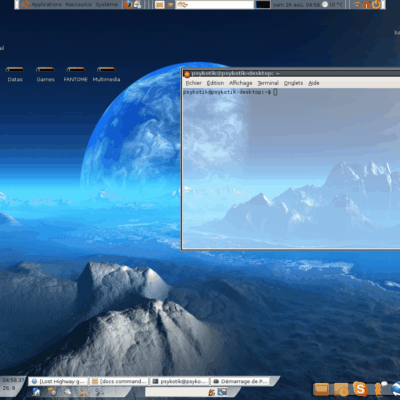Click the small orange folder icon left of the search field
The height and width of the screenshot is (400, 400).
pos(170,5)
